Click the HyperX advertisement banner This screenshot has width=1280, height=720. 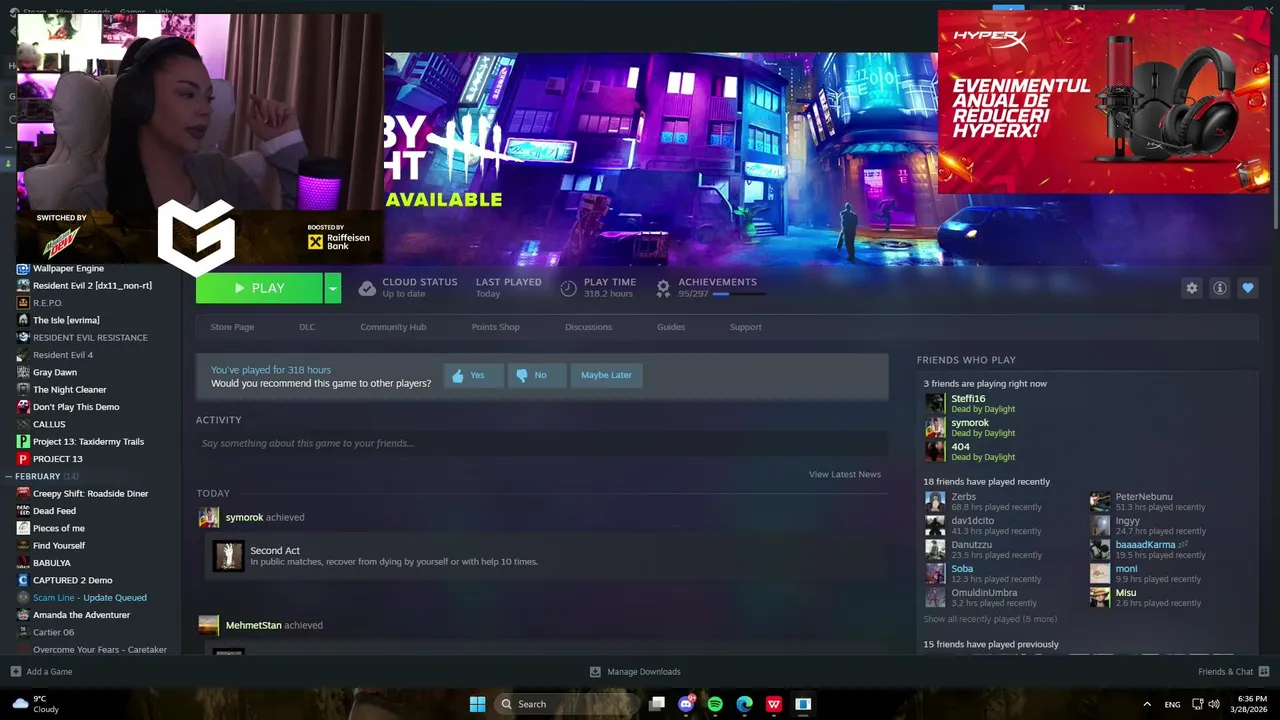pyautogui.click(x=1104, y=102)
